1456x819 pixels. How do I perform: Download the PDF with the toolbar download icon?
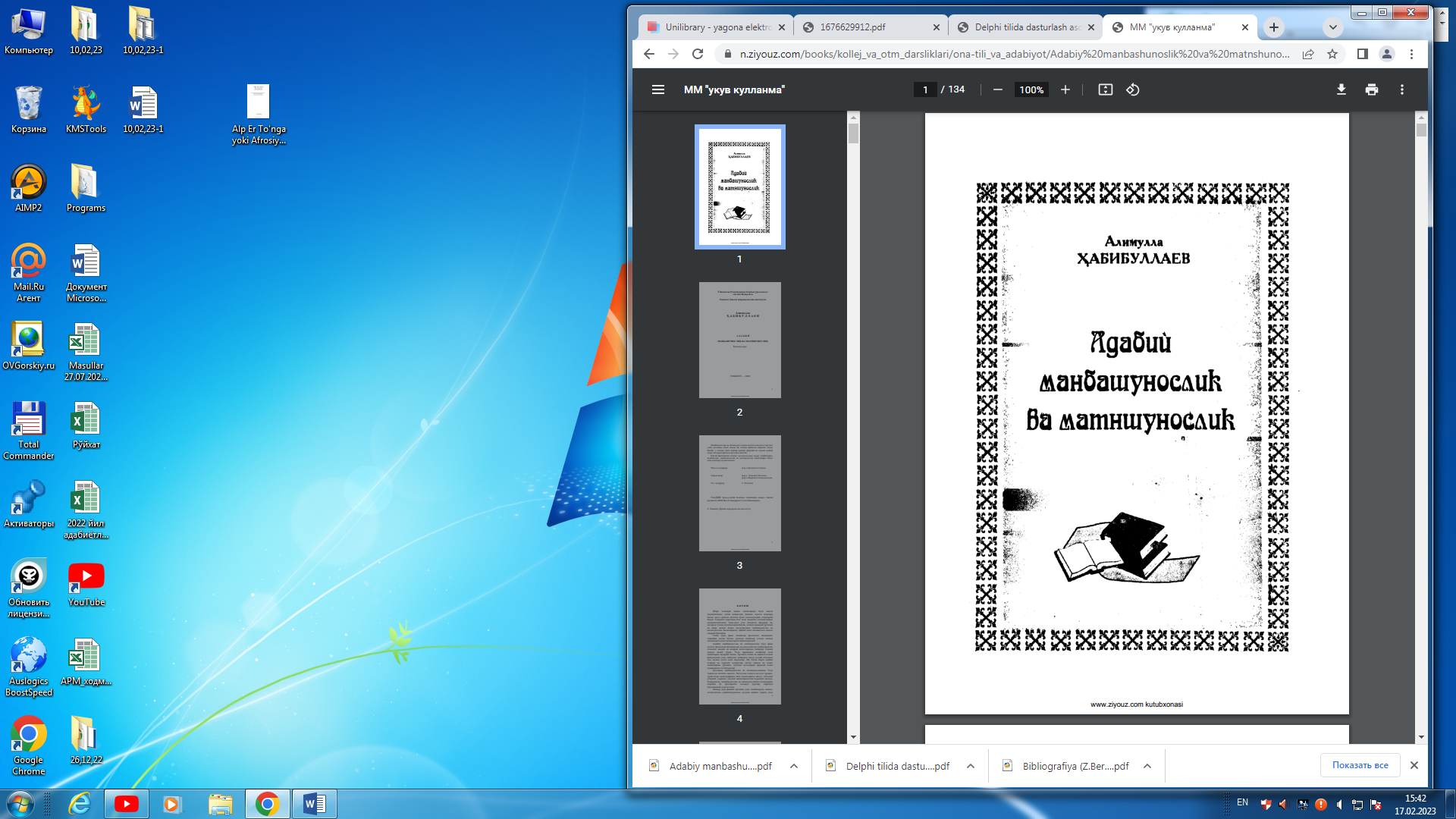(1341, 89)
